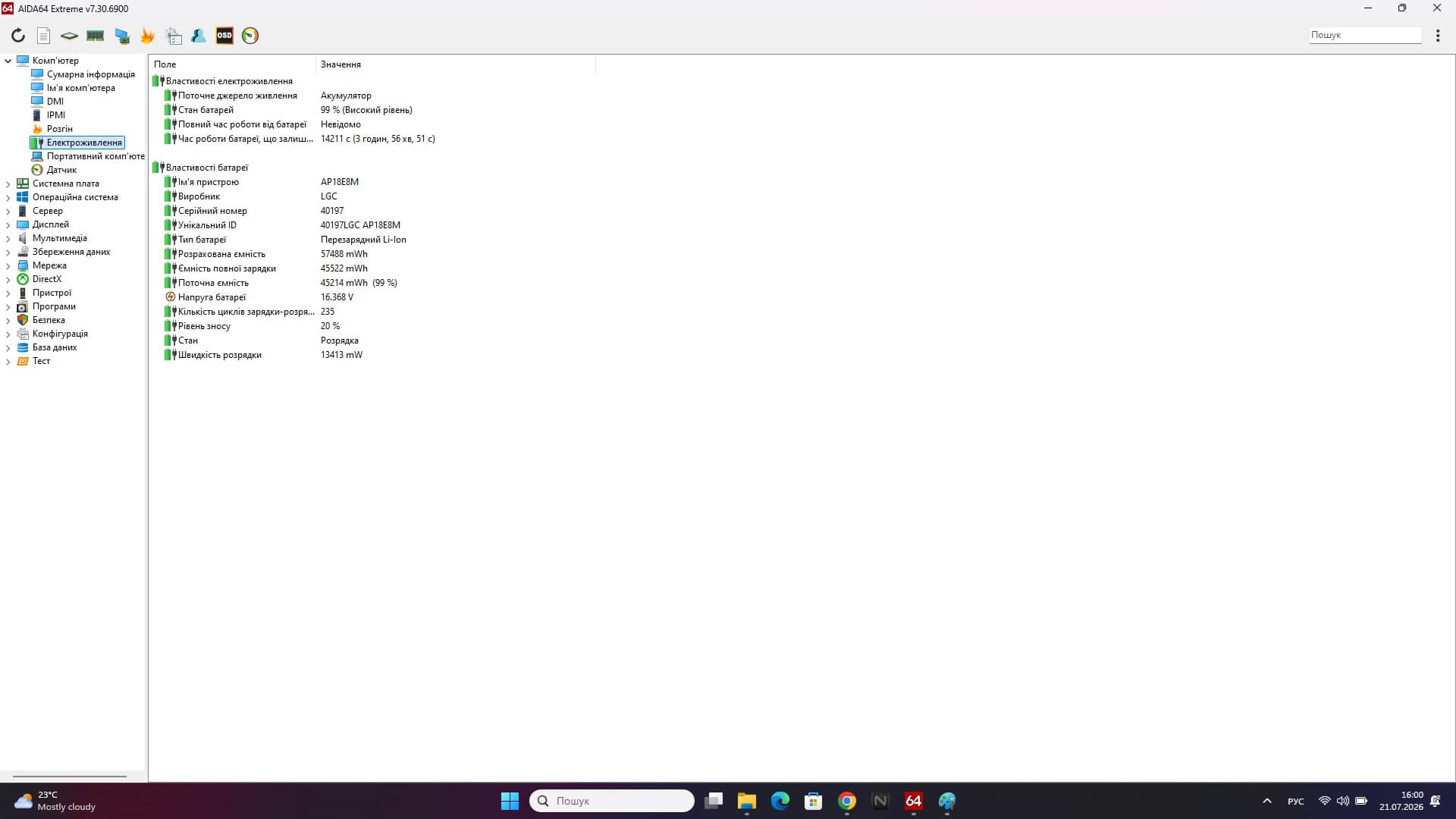Select Ім'я комп'ютера tree item

coord(80,88)
